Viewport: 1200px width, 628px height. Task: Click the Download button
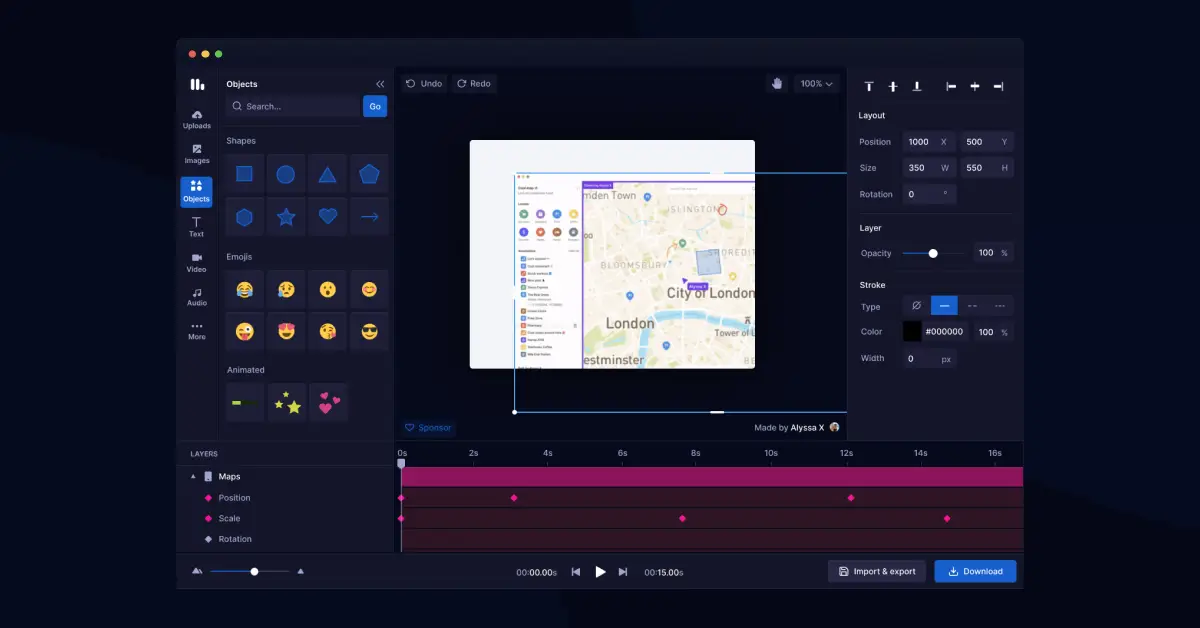point(975,571)
